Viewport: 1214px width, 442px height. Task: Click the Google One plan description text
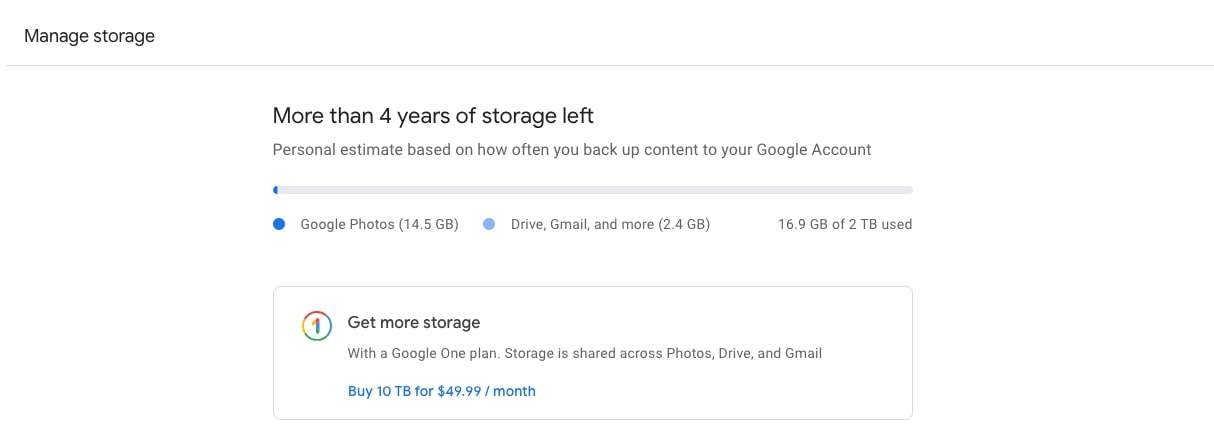(x=584, y=353)
